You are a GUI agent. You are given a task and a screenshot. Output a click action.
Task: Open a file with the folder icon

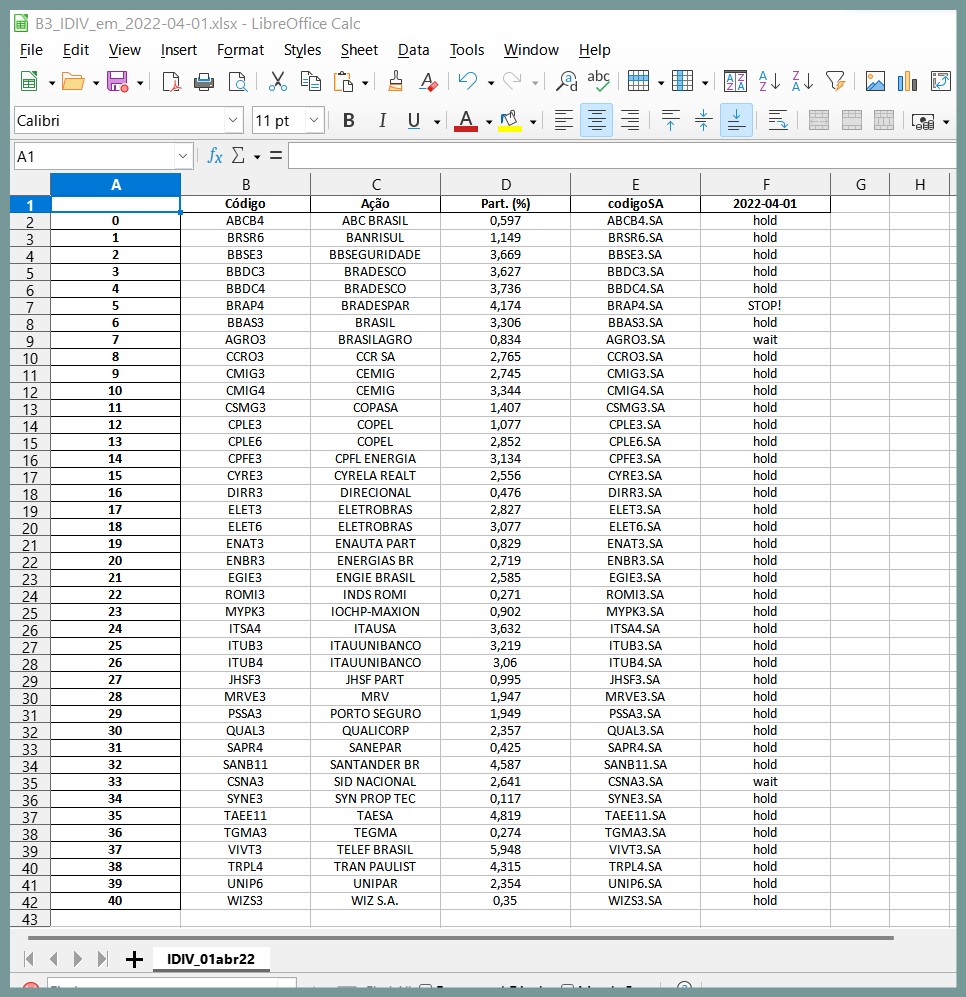(x=73, y=81)
